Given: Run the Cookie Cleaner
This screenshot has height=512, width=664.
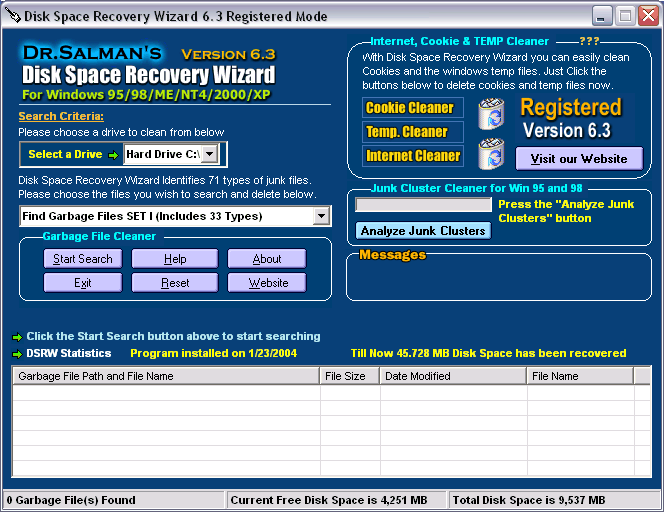Looking at the screenshot, I should coord(413,108).
